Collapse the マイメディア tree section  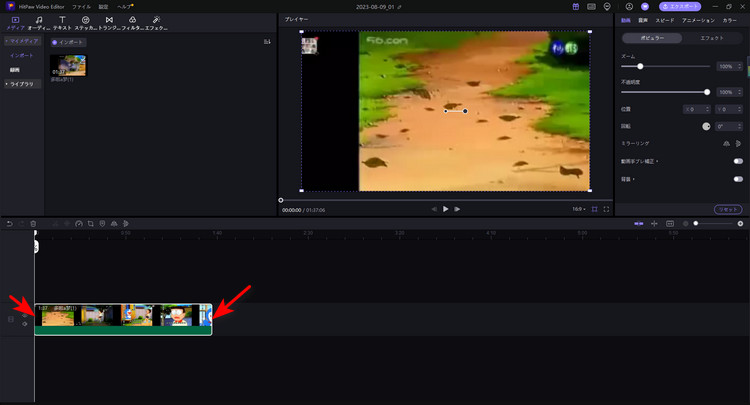coord(20,42)
